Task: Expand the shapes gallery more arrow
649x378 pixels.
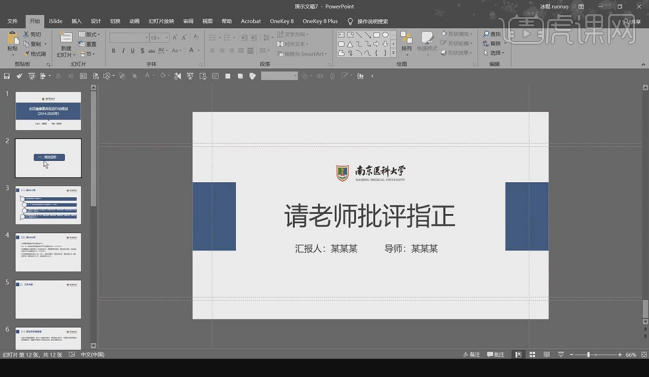Action: pos(393,53)
